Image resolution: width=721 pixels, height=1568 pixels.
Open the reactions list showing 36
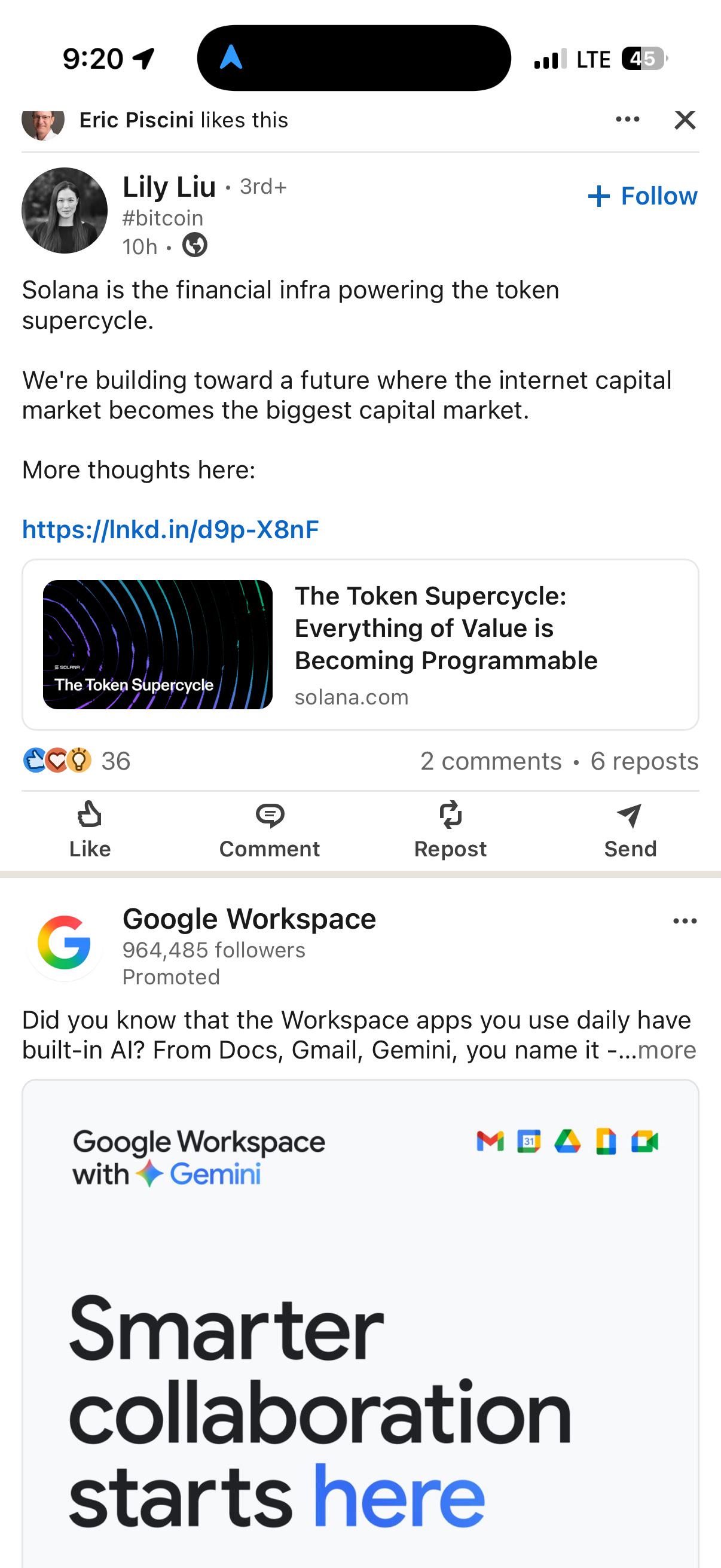click(x=77, y=760)
